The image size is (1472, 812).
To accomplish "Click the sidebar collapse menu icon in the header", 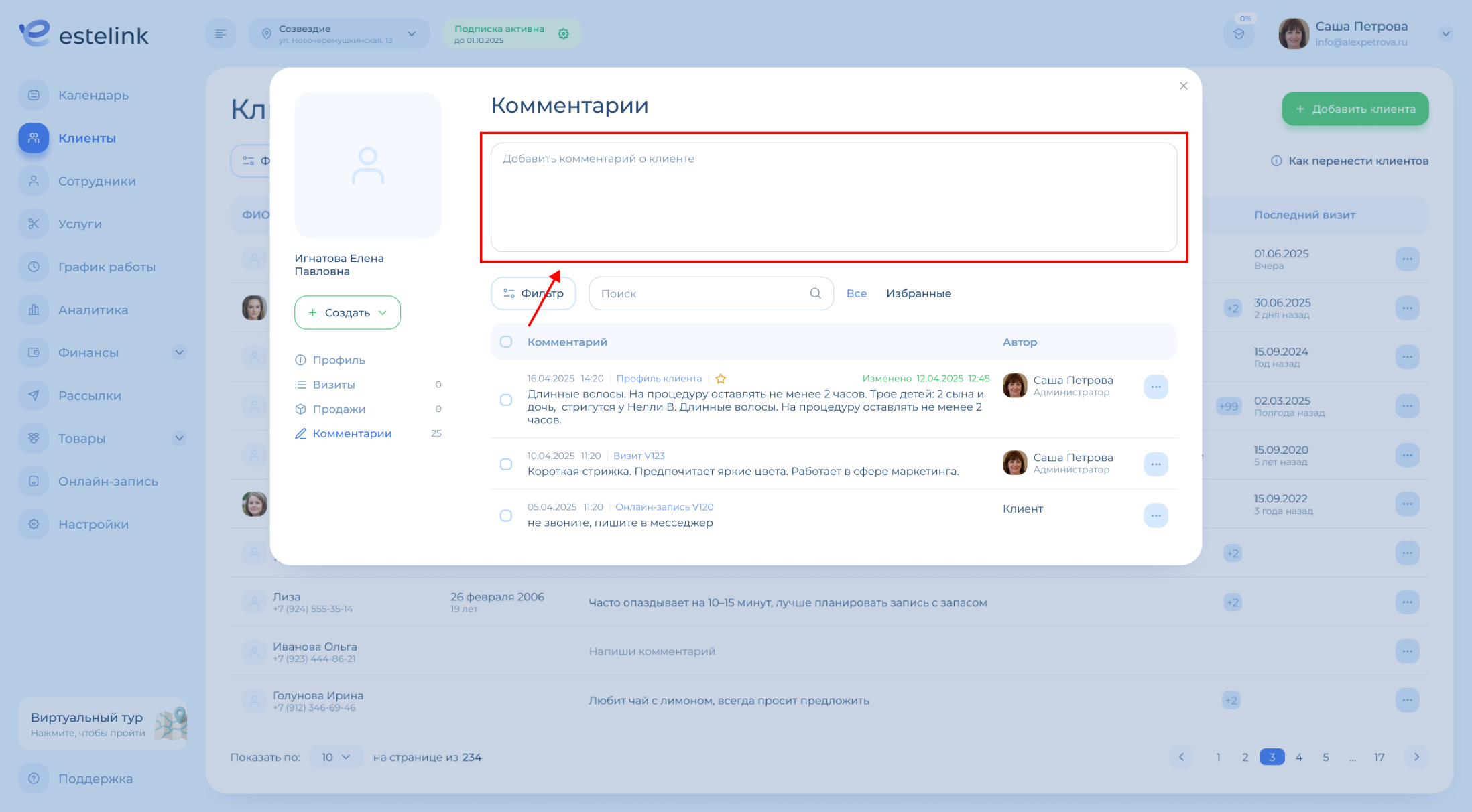I will 221,33.
